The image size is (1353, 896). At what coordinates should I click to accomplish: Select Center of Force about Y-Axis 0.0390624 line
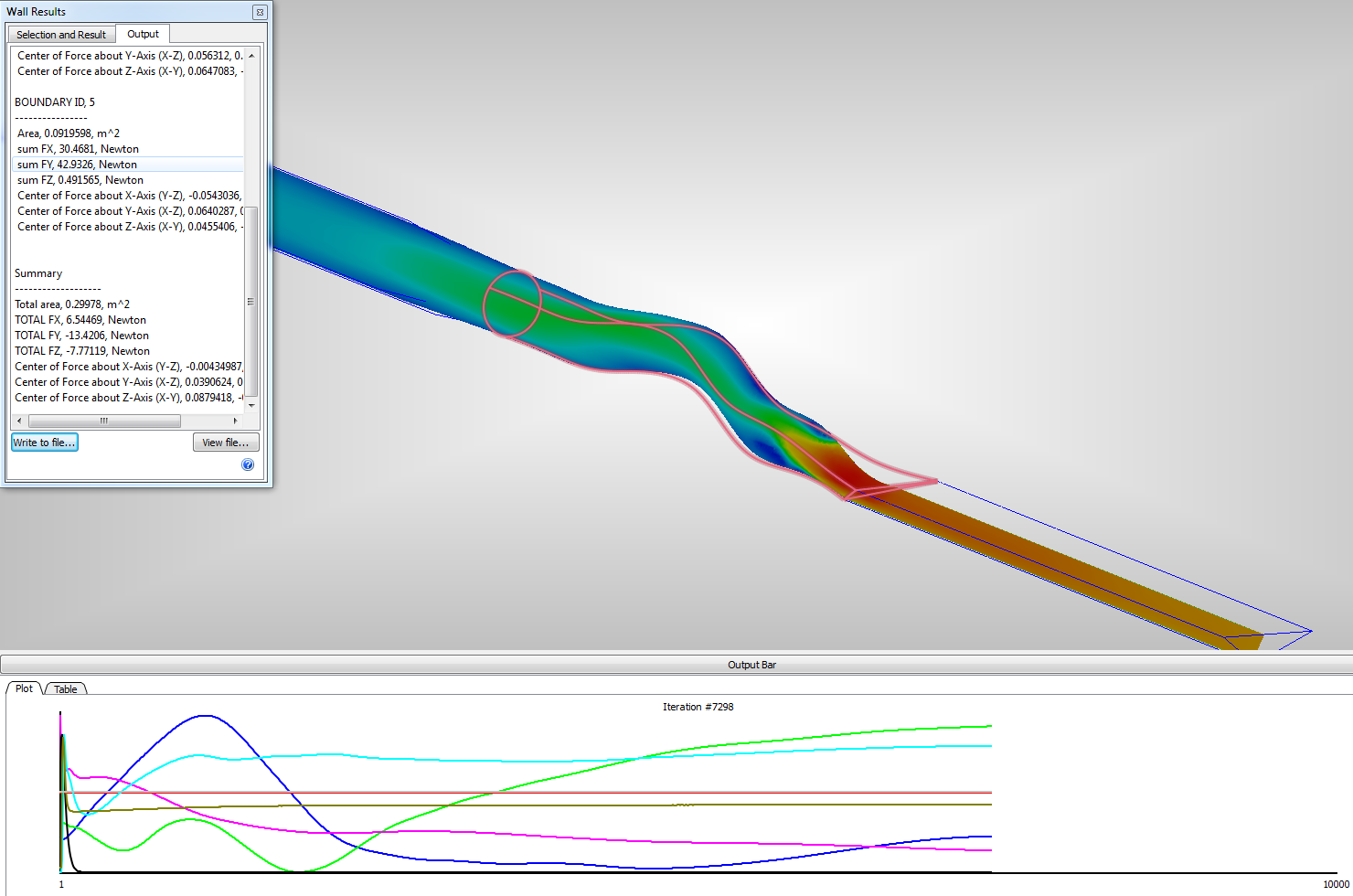(x=128, y=382)
